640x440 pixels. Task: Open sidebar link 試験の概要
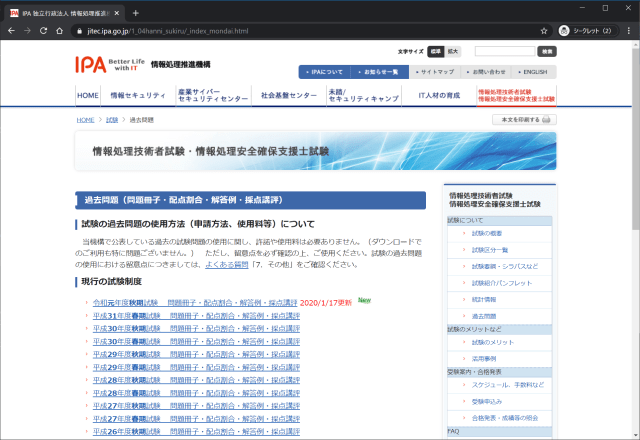487,233
